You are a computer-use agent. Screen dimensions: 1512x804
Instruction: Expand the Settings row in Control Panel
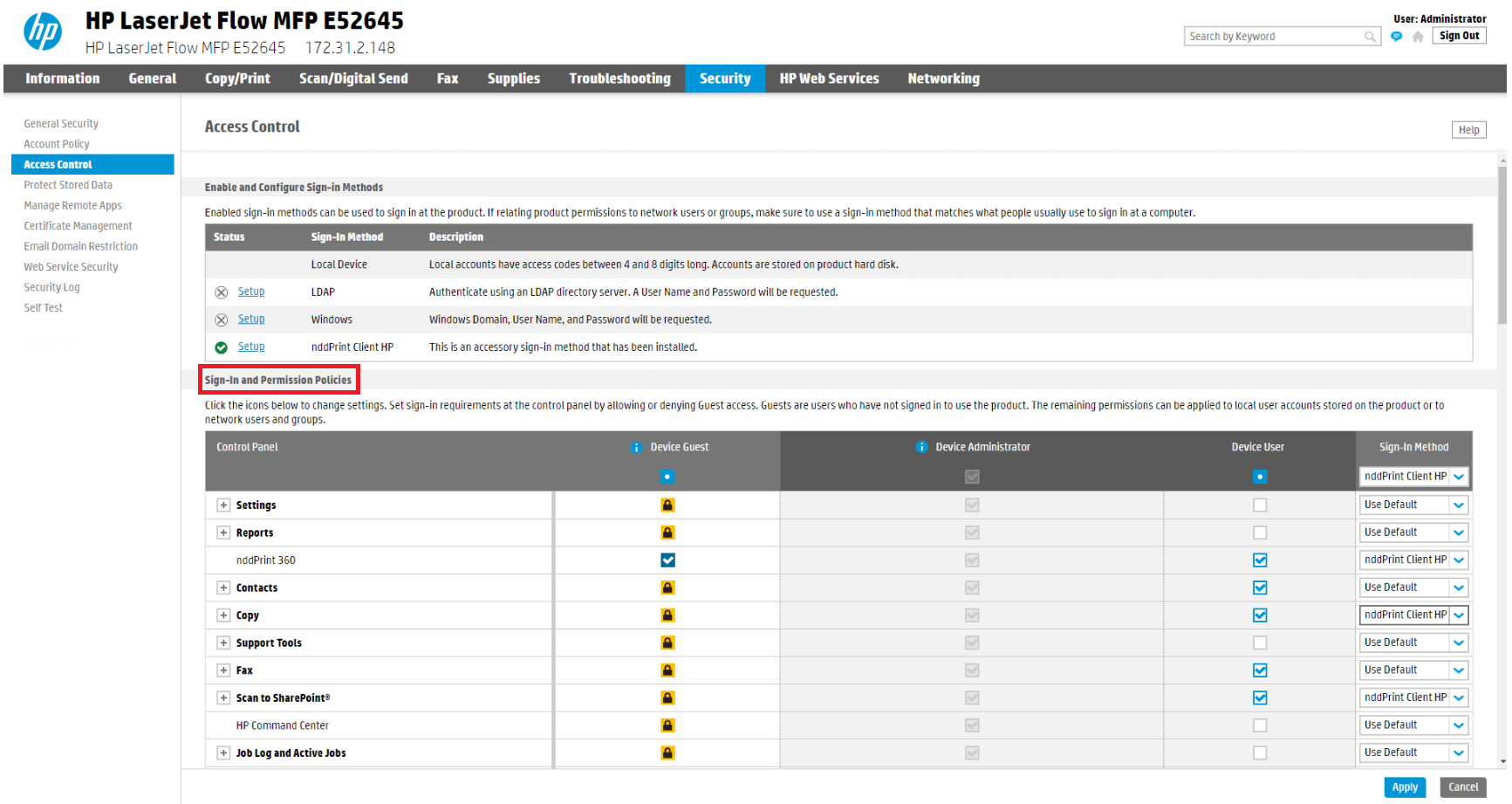pos(223,505)
